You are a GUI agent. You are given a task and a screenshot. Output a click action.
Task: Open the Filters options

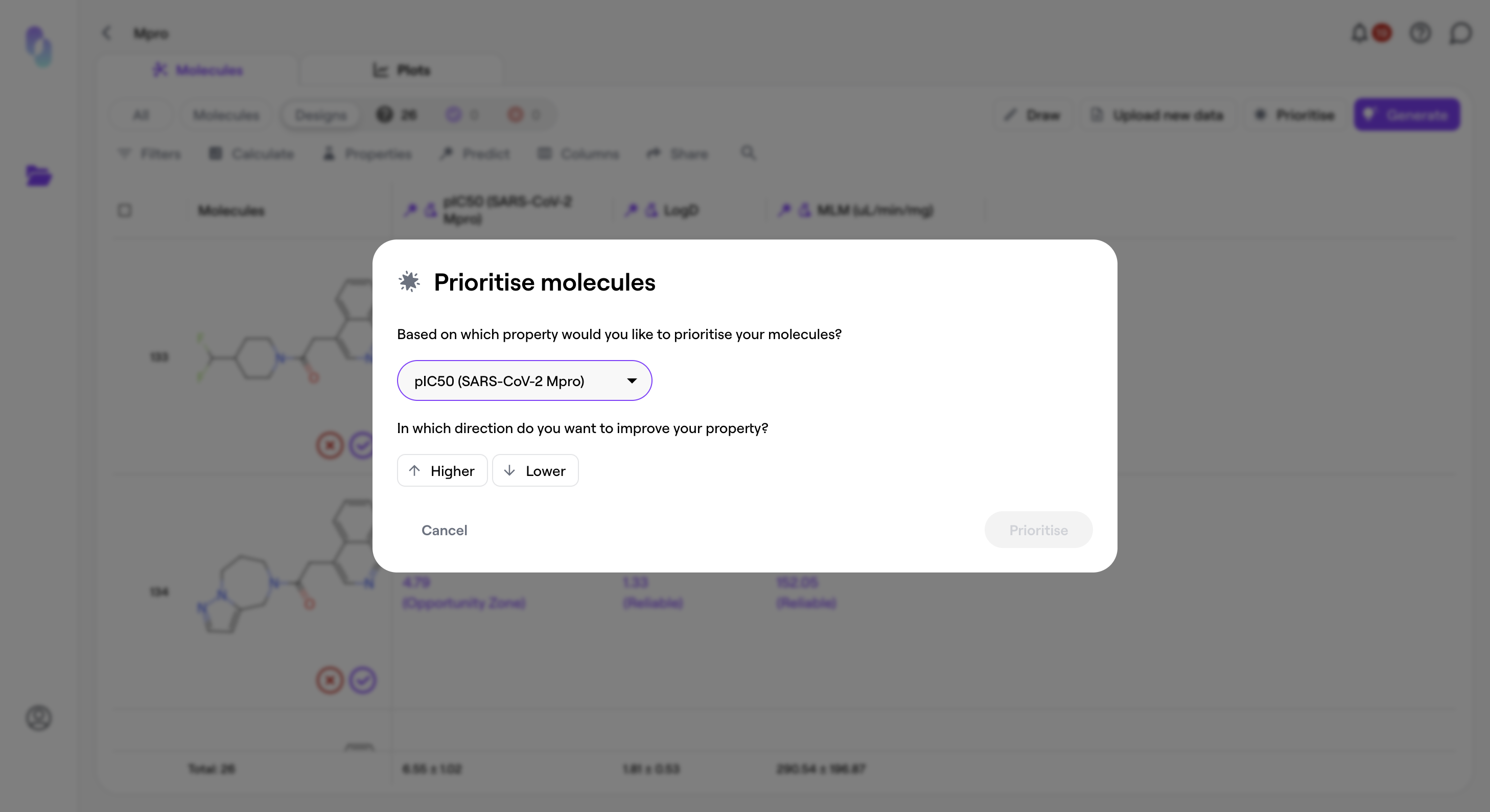point(150,153)
